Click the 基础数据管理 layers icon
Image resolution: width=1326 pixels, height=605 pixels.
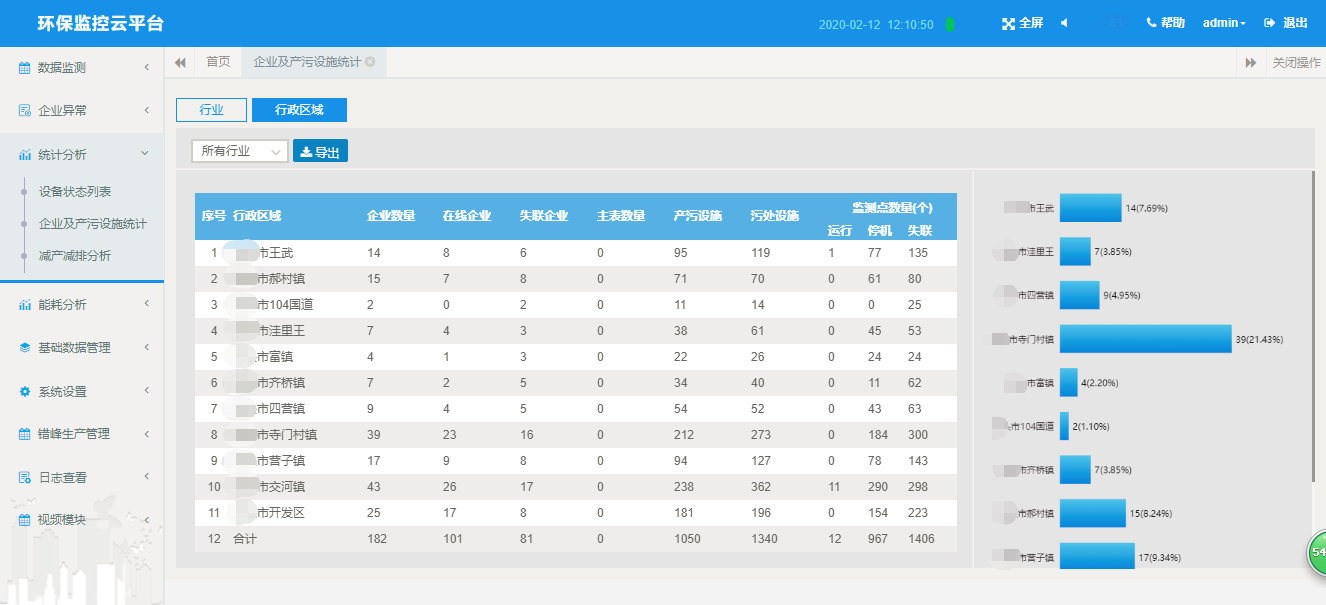25,348
